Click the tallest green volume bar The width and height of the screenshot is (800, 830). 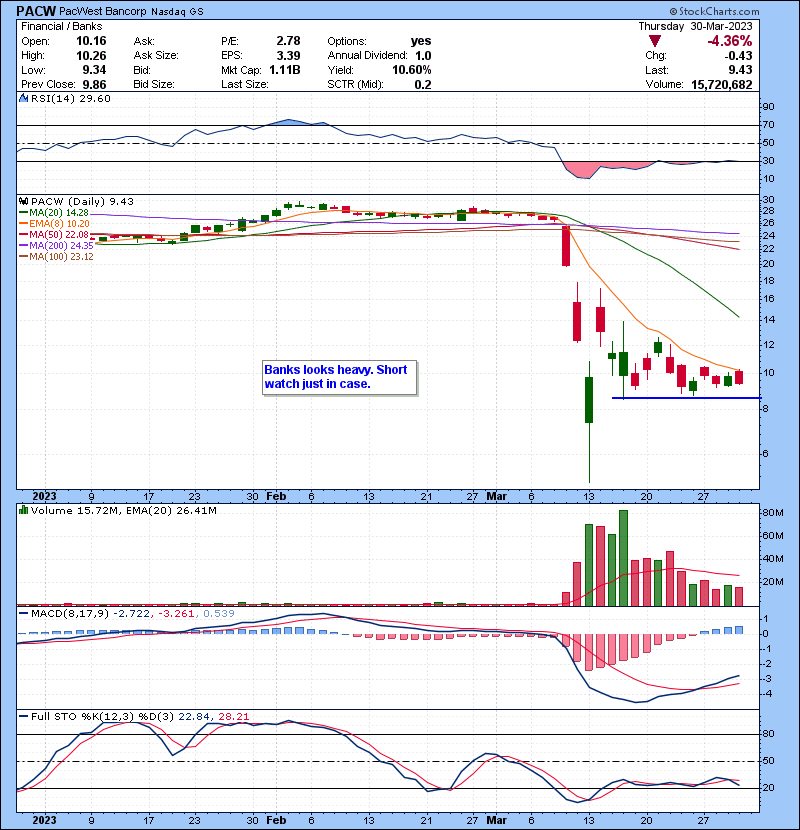tap(623, 558)
